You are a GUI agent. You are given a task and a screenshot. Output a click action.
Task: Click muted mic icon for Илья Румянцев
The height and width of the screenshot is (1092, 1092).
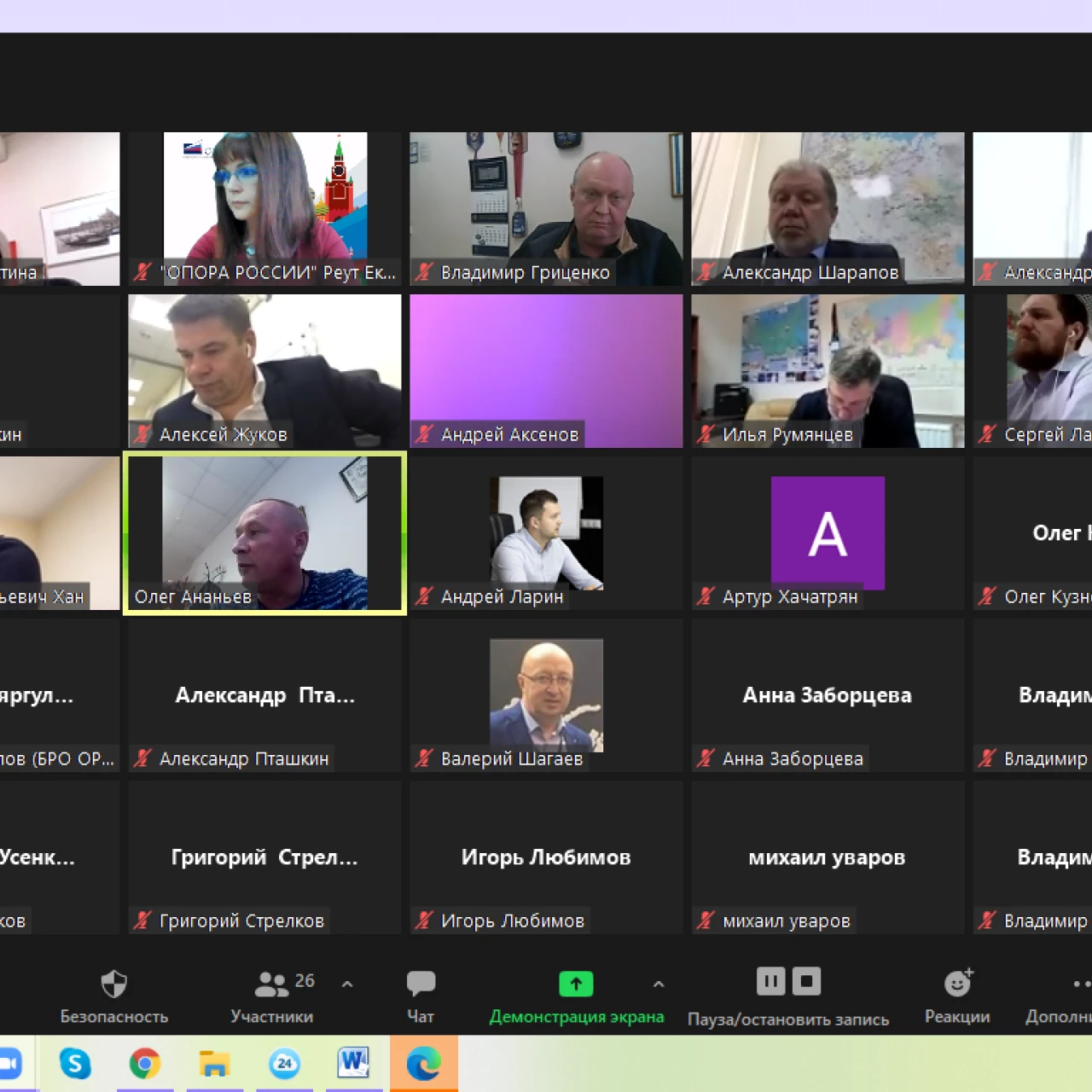click(x=706, y=434)
